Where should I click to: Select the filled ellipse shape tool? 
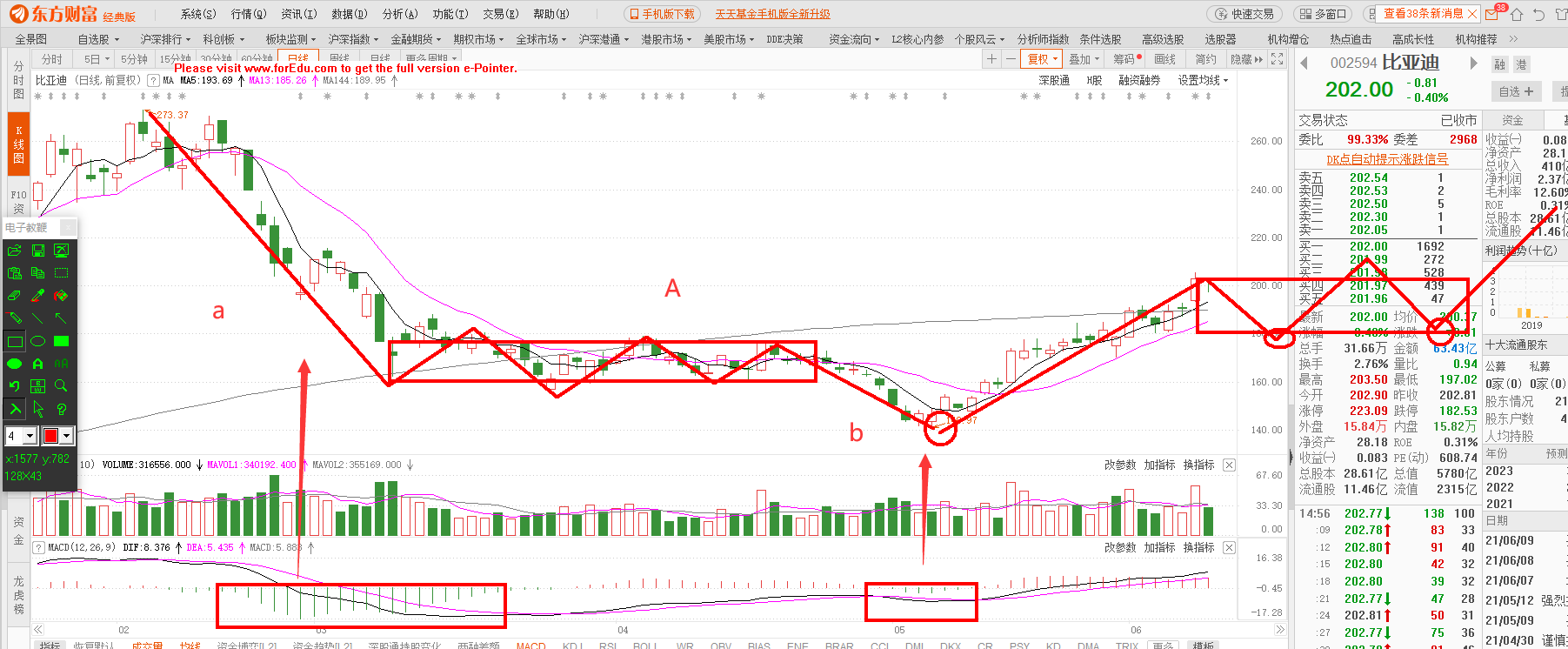pos(15,364)
